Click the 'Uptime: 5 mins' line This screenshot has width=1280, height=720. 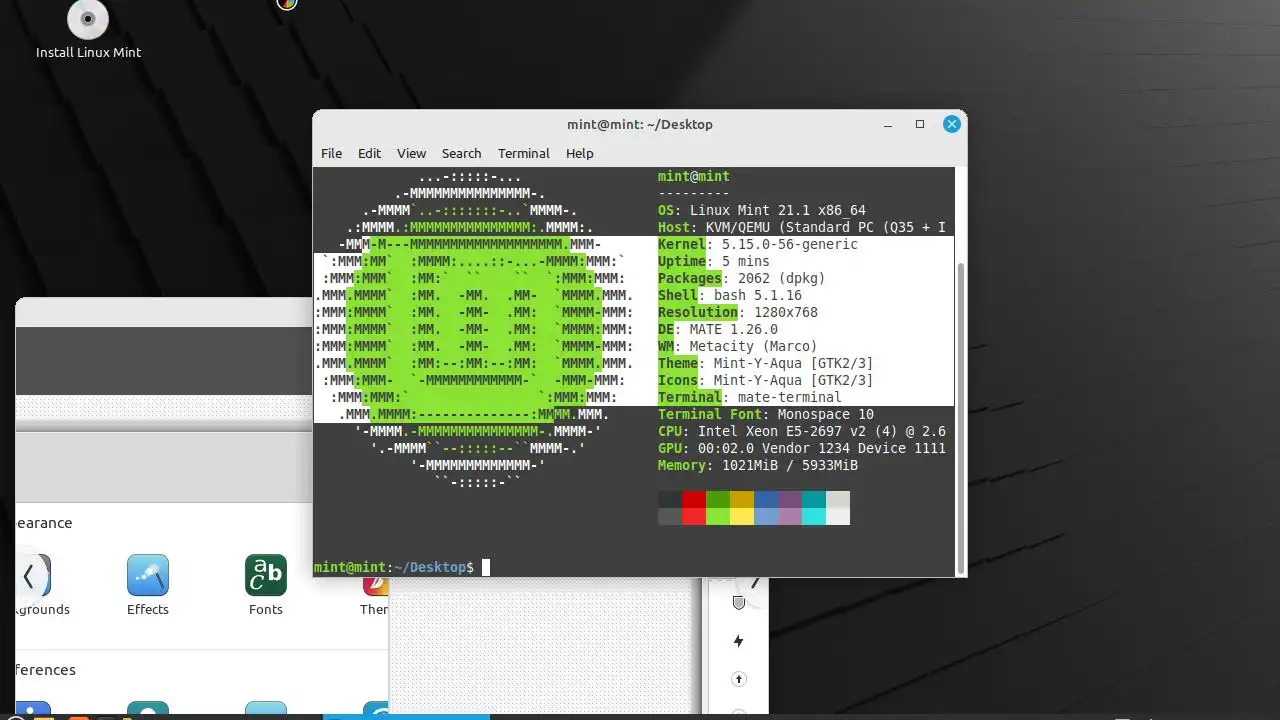[x=714, y=261]
